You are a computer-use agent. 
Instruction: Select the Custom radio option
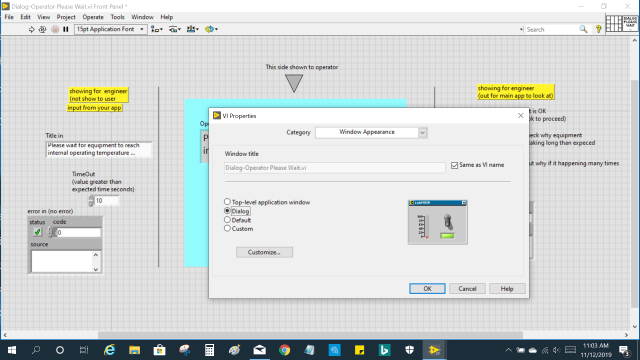[227, 229]
